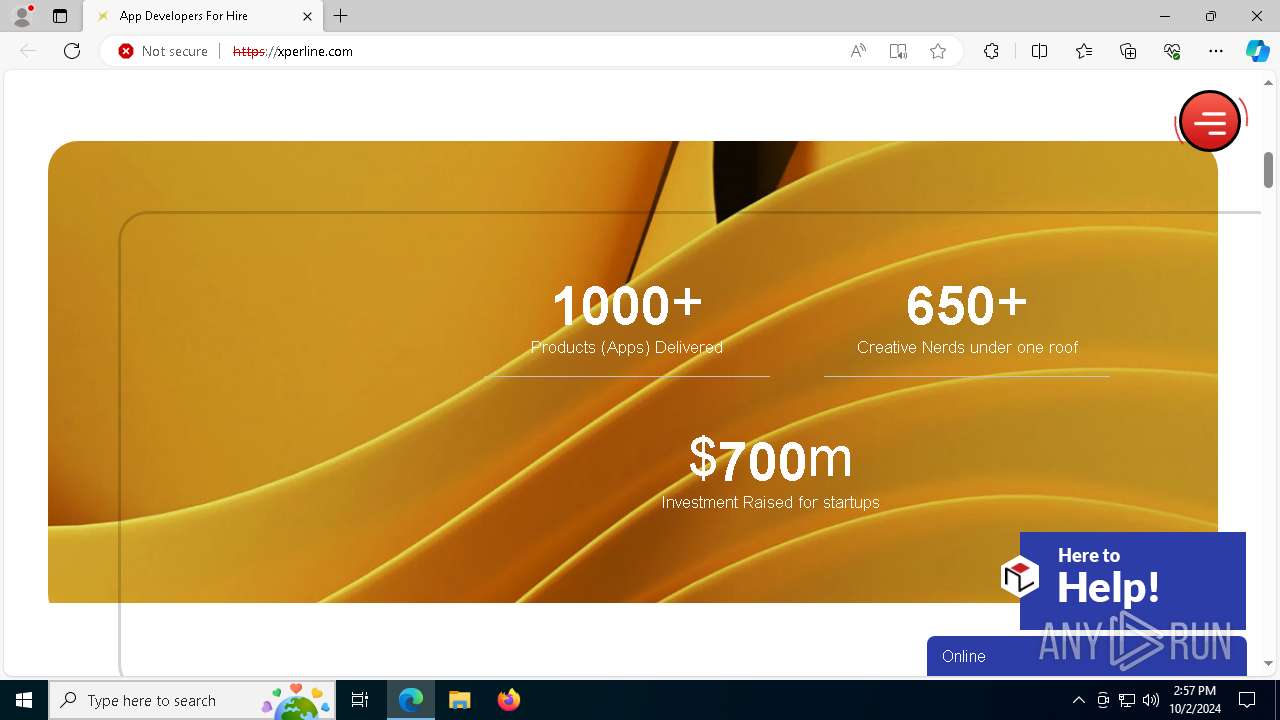Show hidden system tray icons
This screenshot has height=720, width=1280.
click(x=1078, y=700)
